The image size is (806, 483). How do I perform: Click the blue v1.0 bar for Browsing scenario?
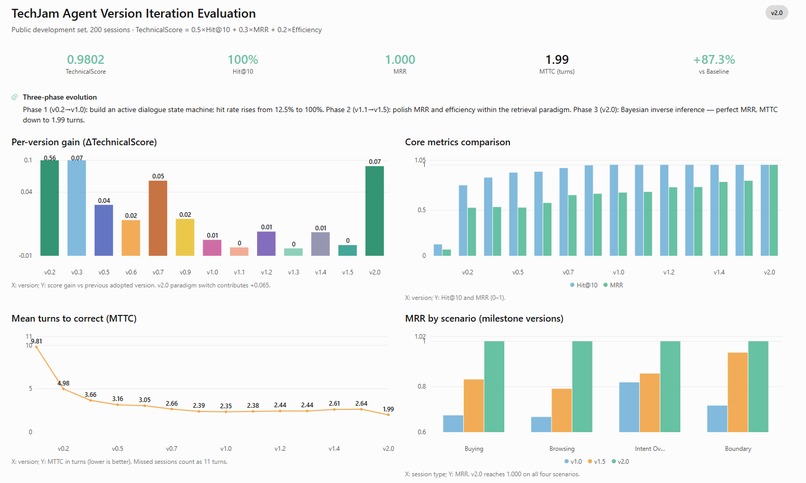541,424
